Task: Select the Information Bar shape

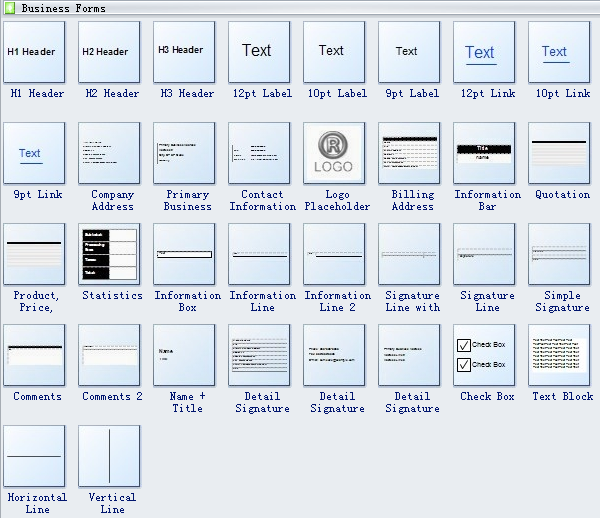Action: pos(484,153)
